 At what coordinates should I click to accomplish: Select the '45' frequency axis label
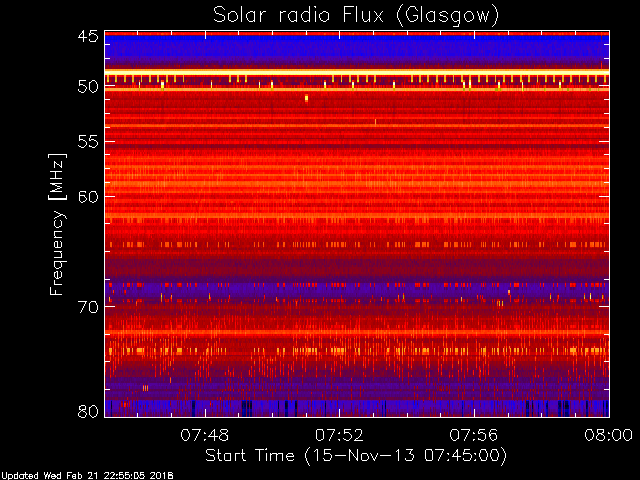(88, 36)
